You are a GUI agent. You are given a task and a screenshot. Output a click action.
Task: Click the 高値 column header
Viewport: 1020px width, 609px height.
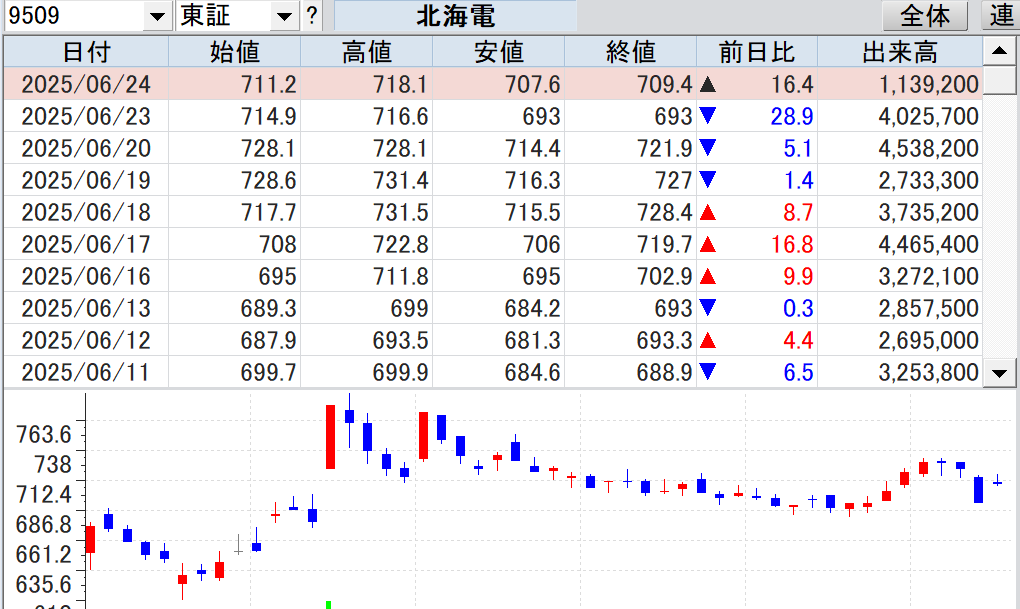tap(367, 52)
